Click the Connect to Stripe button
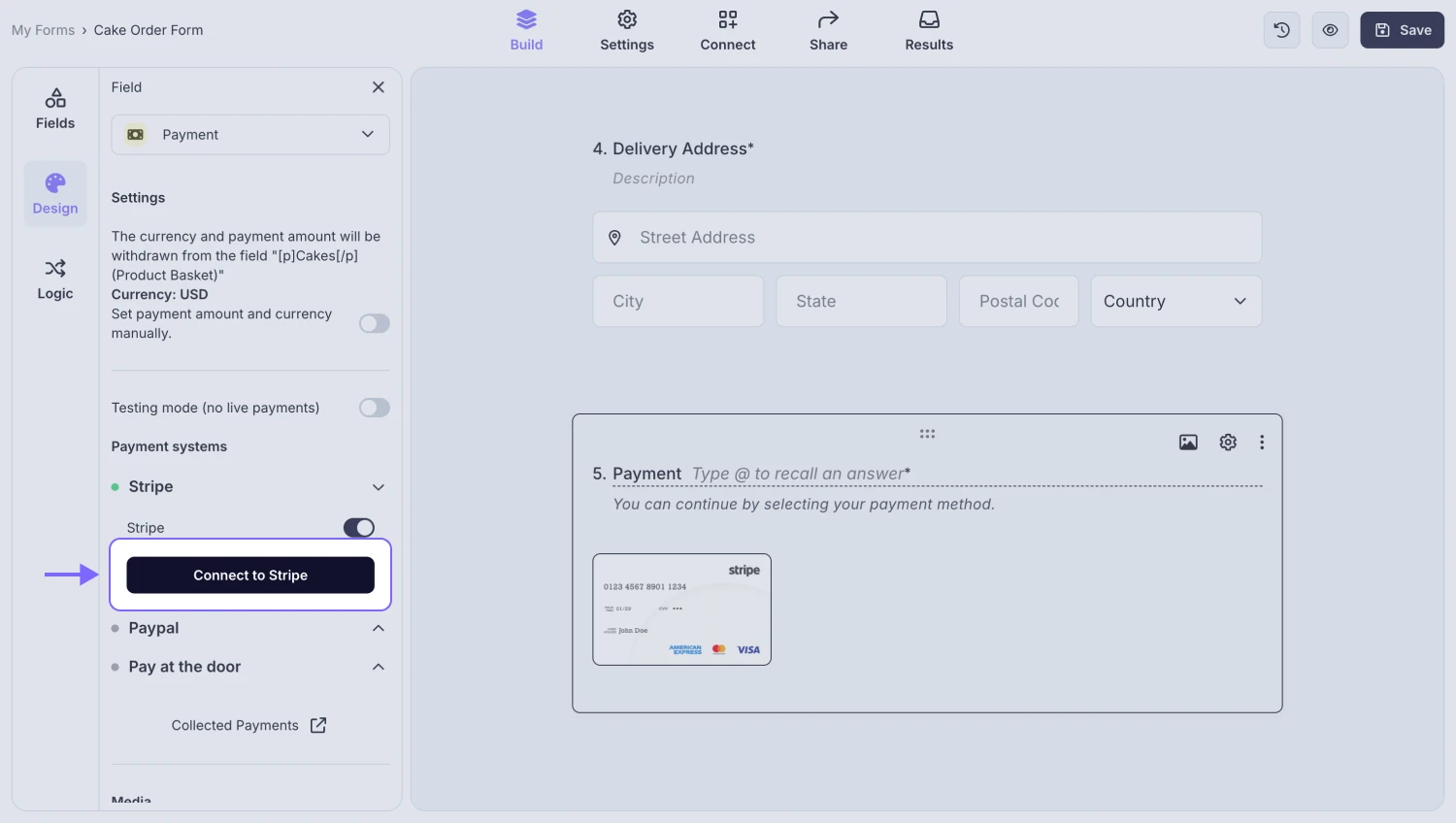The width and height of the screenshot is (1456, 823). pos(249,575)
